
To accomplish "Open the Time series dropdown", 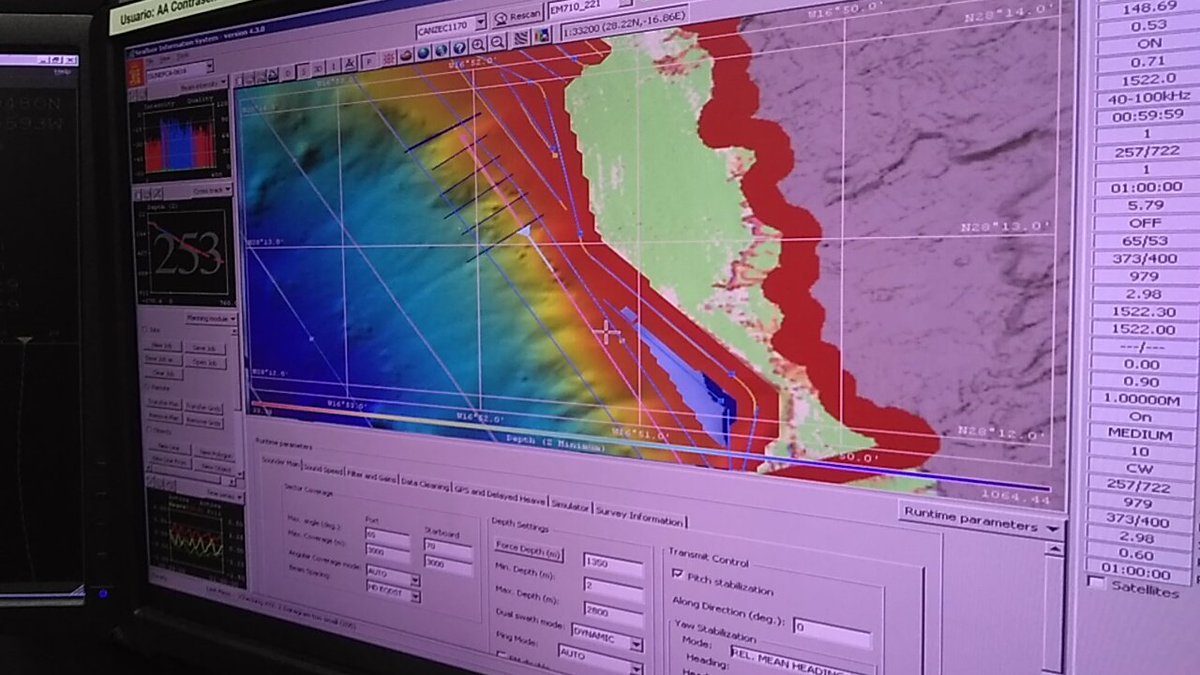I will 223,494.
